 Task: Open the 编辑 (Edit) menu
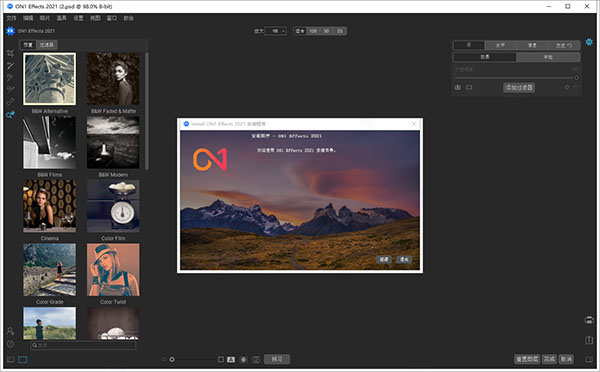click(x=28, y=18)
